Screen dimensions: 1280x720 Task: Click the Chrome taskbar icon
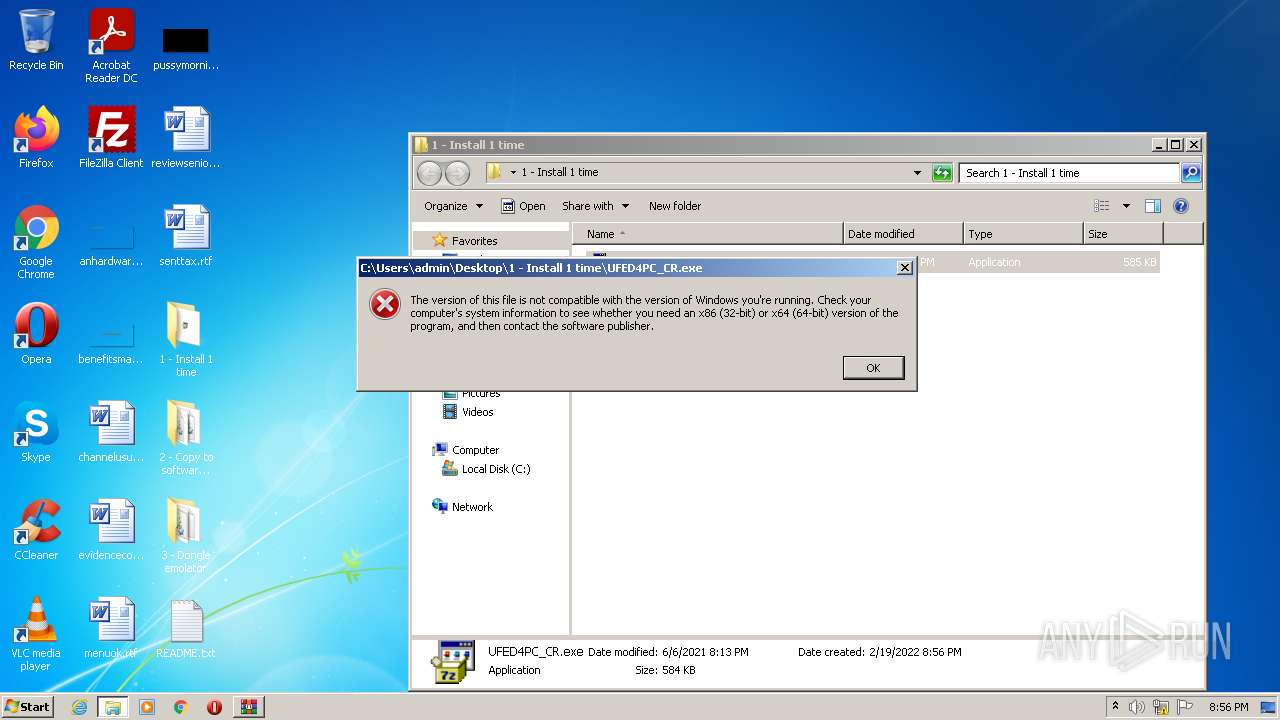point(181,707)
